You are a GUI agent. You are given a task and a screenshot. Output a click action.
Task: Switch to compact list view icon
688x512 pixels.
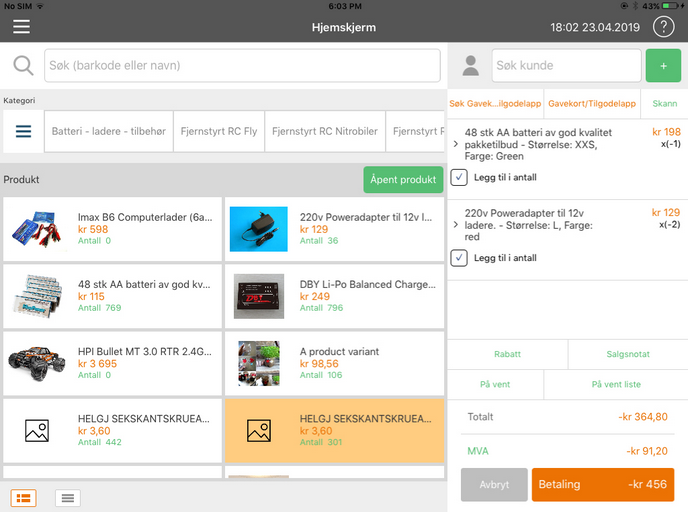tap(67, 497)
